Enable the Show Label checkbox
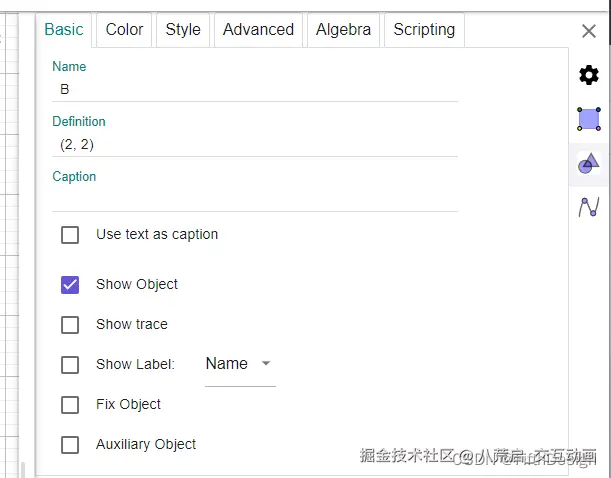The height and width of the screenshot is (478, 611). (70, 365)
